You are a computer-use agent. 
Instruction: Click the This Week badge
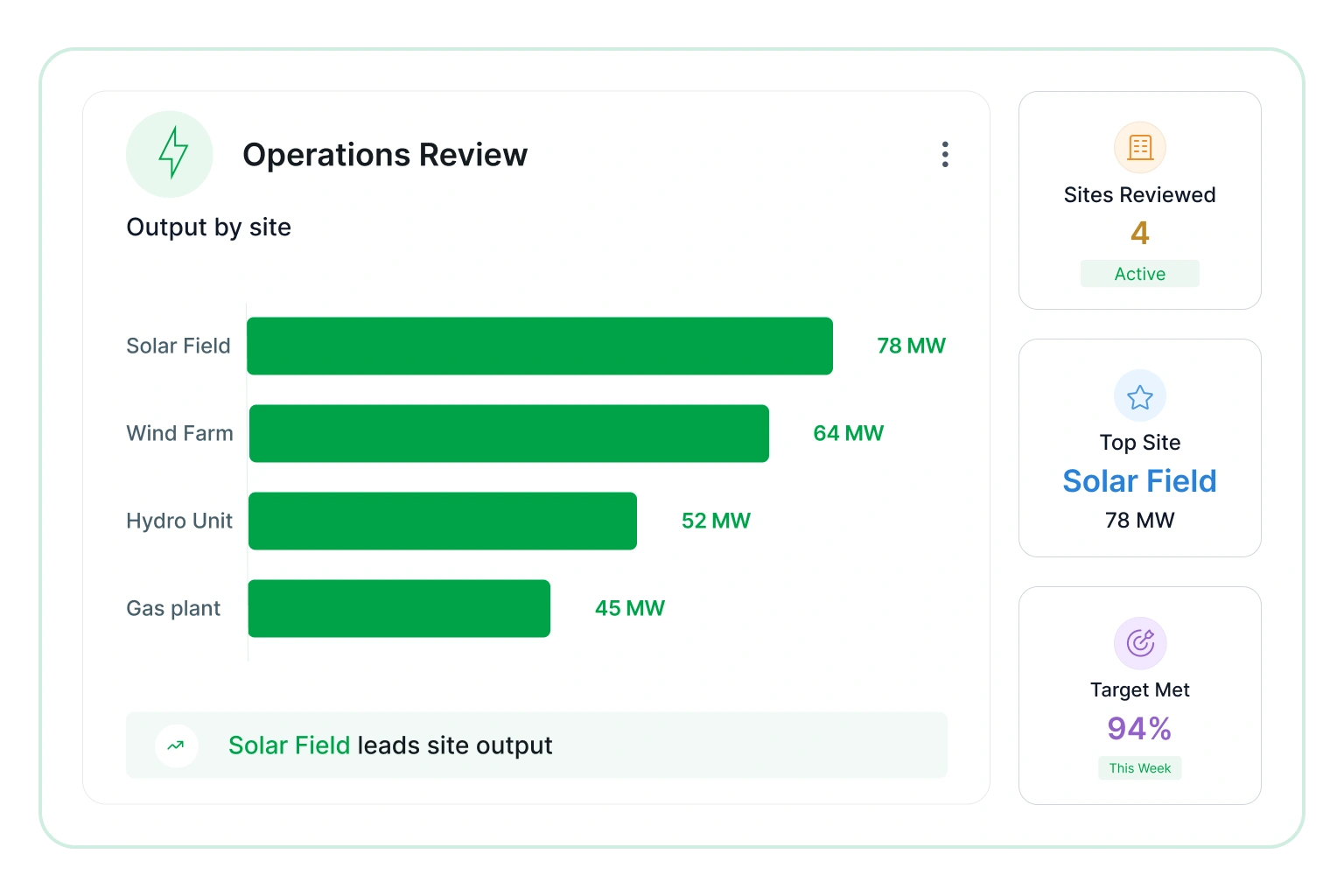click(x=1139, y=768)
